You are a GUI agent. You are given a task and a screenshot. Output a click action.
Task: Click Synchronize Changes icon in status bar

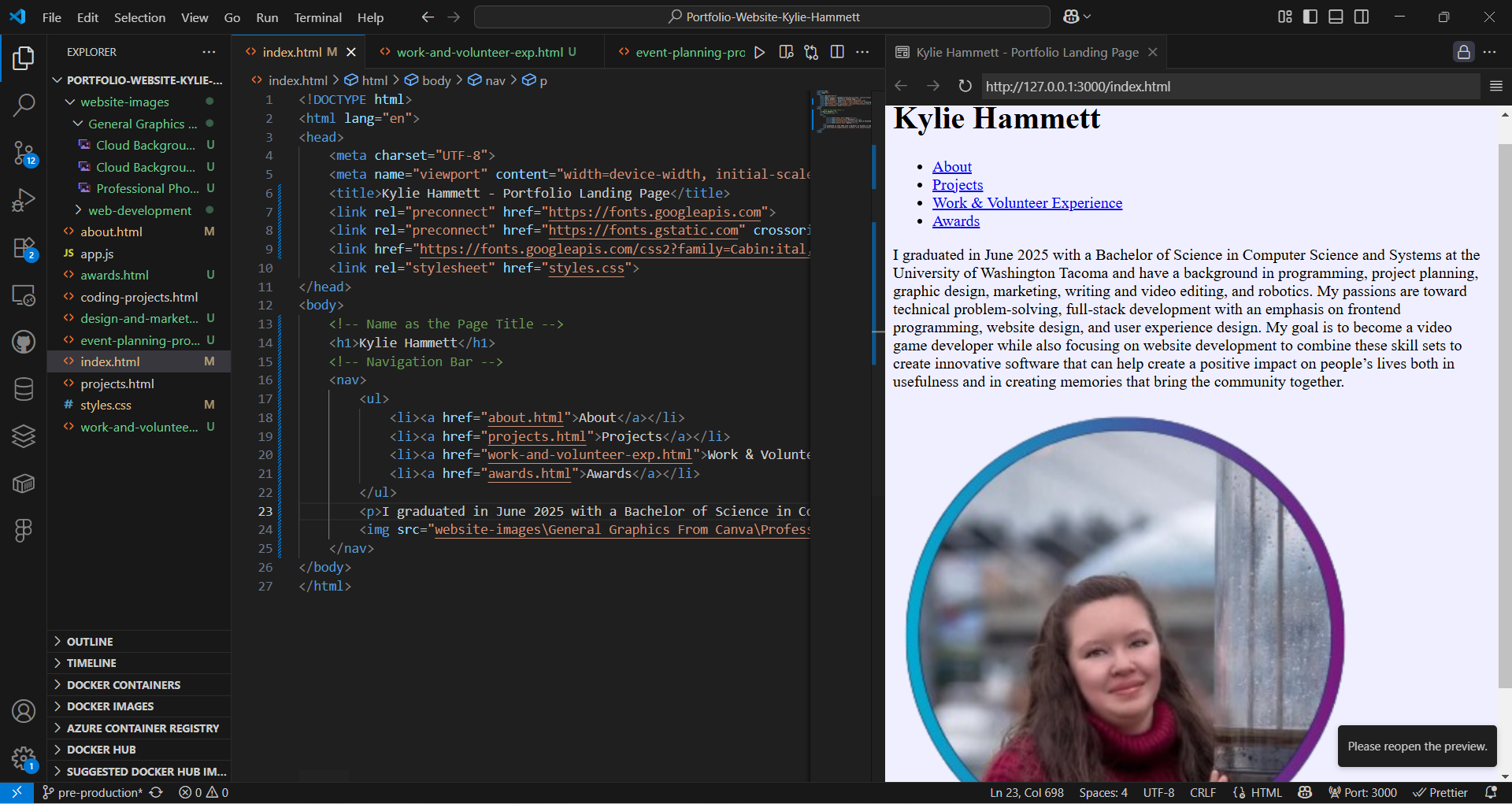tap(156, 792)
